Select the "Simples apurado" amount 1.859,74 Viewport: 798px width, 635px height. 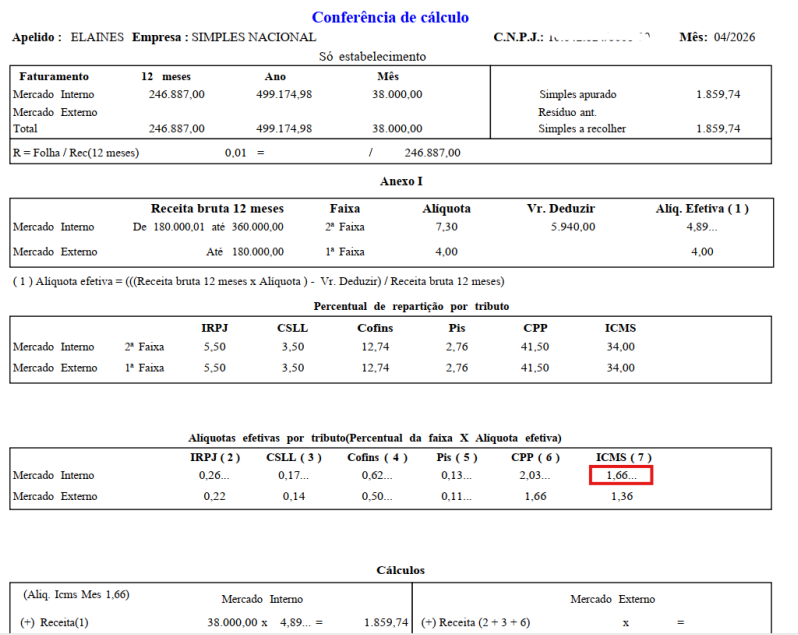tap(718, 94)
